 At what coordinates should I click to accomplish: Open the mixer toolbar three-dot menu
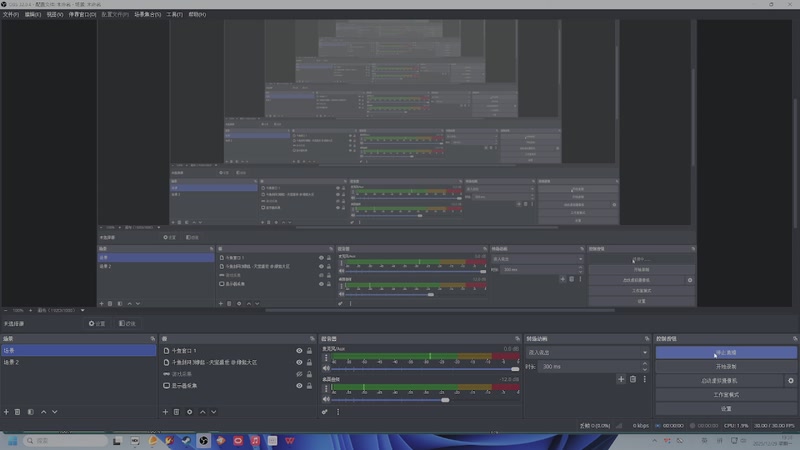click(x=338, y=412)
